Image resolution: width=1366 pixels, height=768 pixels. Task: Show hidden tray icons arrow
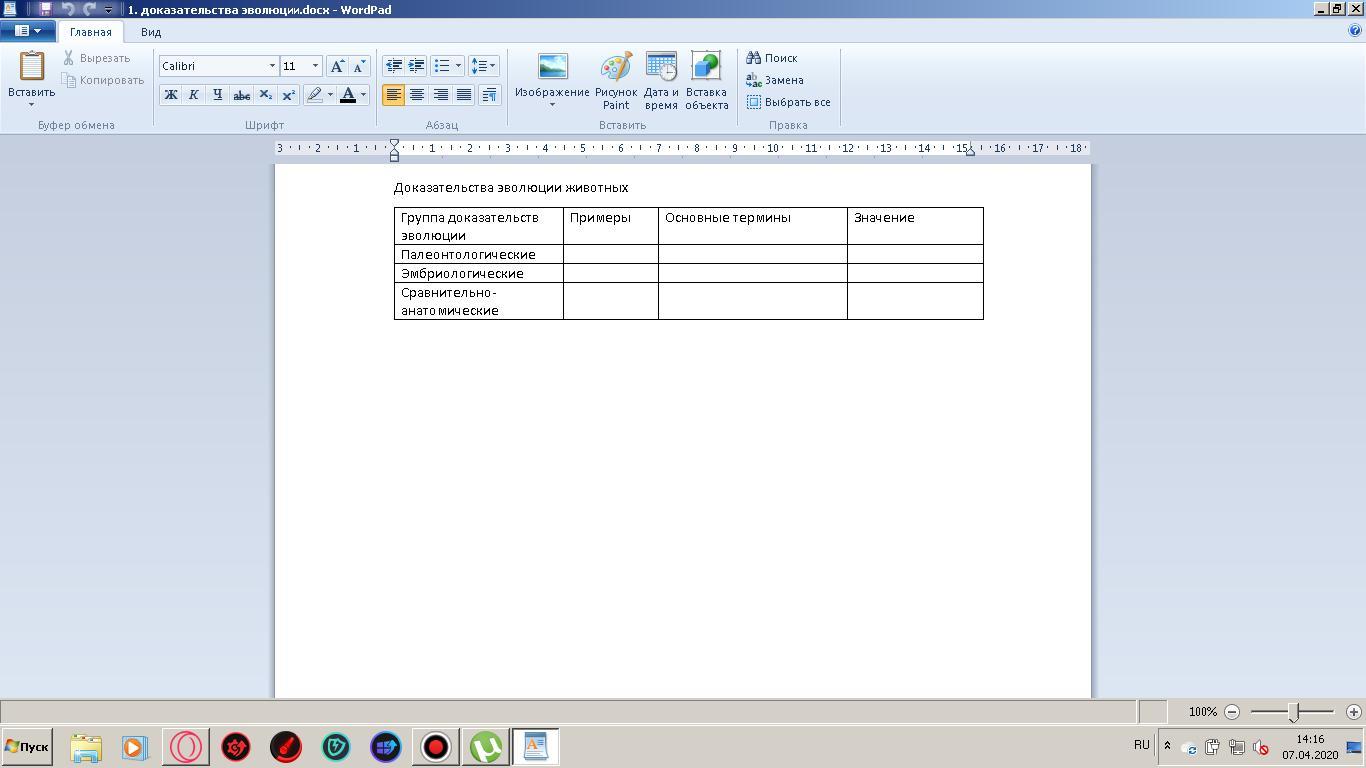pyautogui.click(x=1166, y=747)
